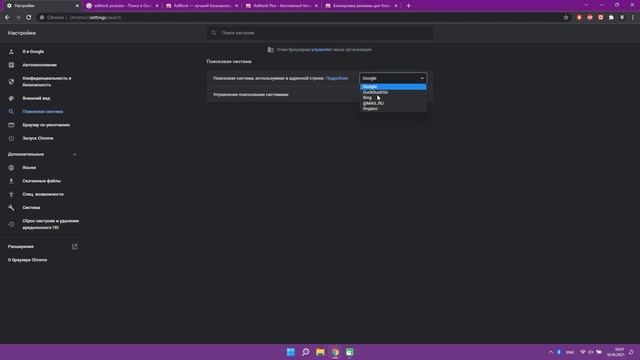
Task: Click the wrench icon beside Система
Action: click(11, 208)
